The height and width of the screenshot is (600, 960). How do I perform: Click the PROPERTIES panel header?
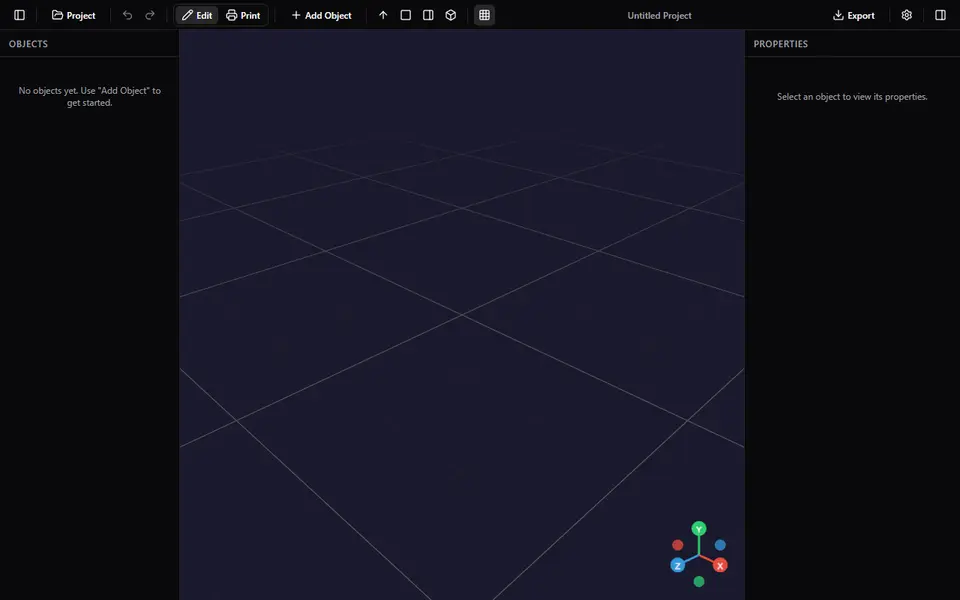click(x=781, y=44)
